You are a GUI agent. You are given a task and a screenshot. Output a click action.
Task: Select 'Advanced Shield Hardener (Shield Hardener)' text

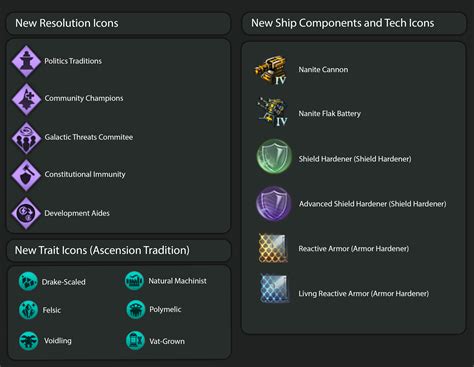pyautogui.click(x=372, y=204)
